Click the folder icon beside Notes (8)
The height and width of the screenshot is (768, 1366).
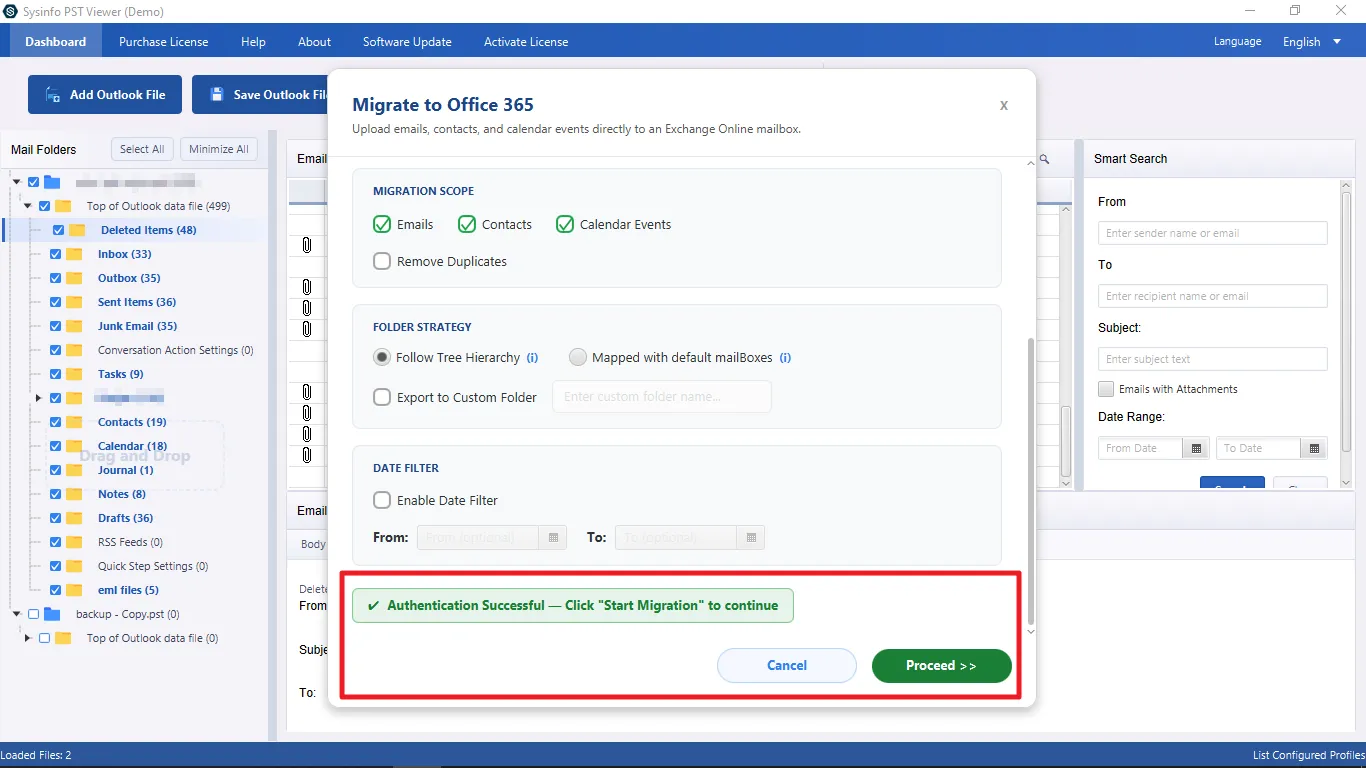click(x=74, y=494)
